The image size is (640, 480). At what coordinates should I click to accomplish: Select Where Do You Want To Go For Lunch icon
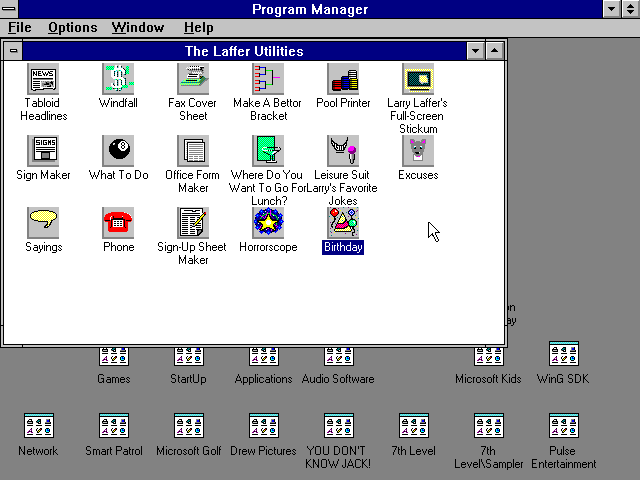[268, 151]
